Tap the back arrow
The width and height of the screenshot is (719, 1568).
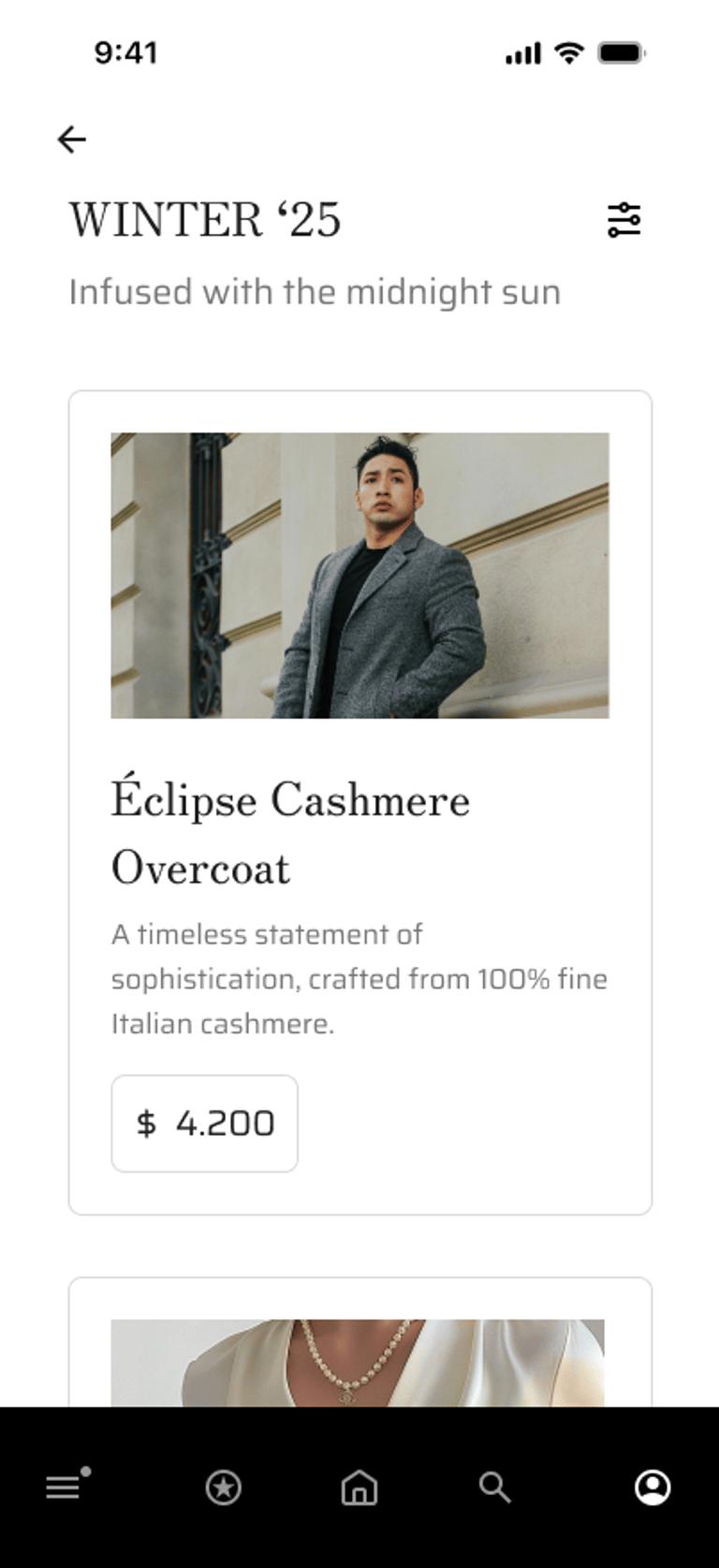pos(71,139)
